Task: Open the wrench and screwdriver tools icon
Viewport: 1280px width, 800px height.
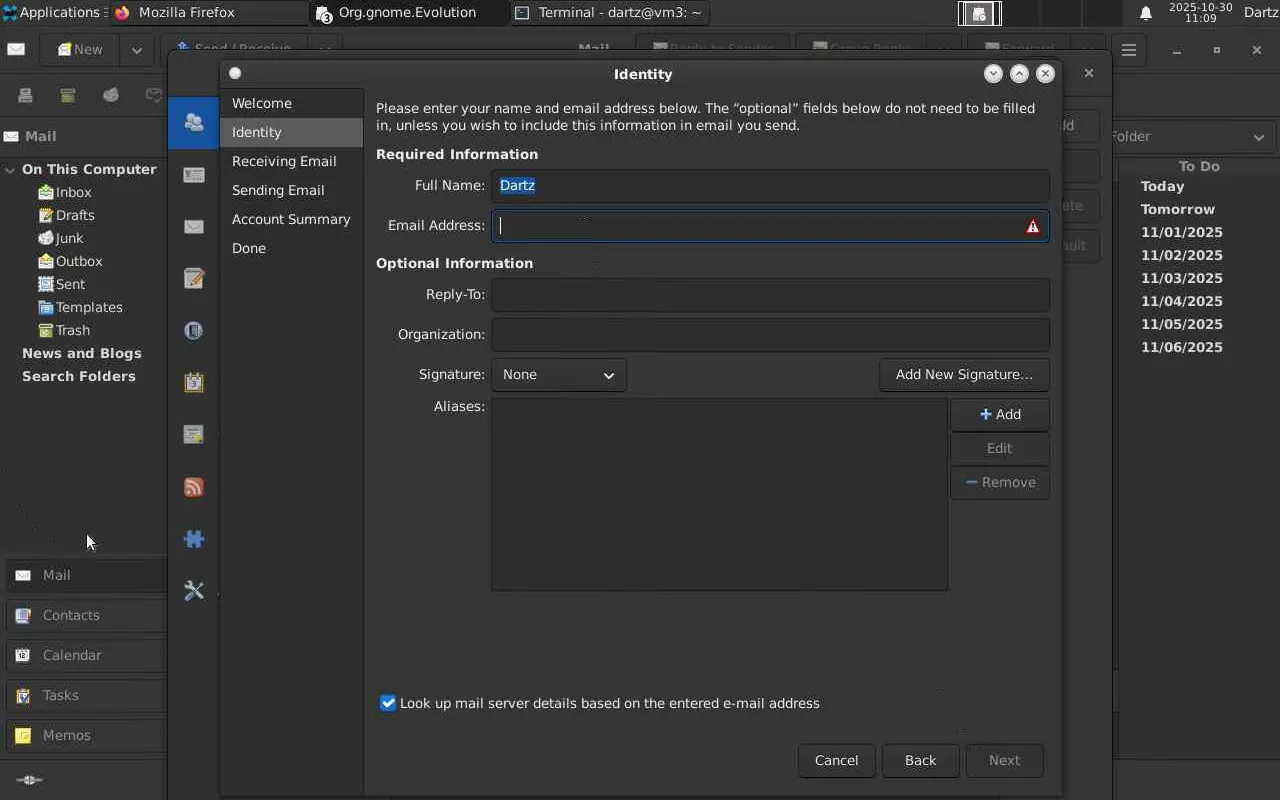Action: 194,591
